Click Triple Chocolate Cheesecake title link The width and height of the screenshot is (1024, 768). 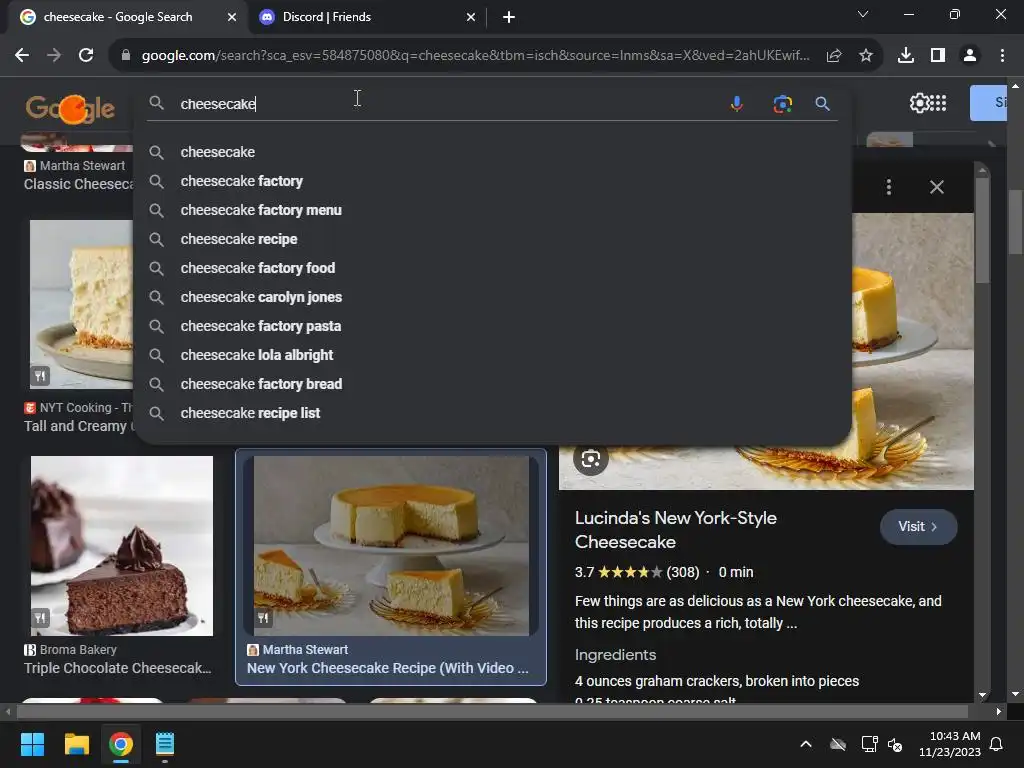(x=118, y=668)
